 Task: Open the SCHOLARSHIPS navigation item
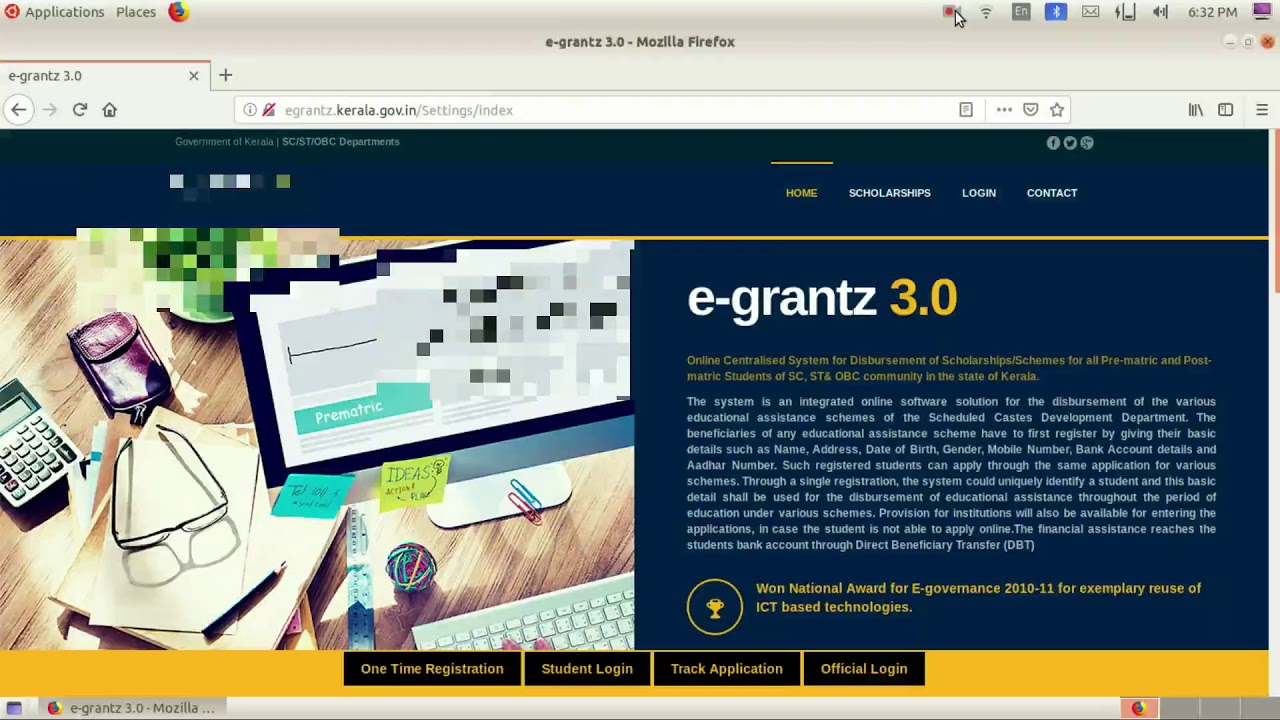pos(889,193)
